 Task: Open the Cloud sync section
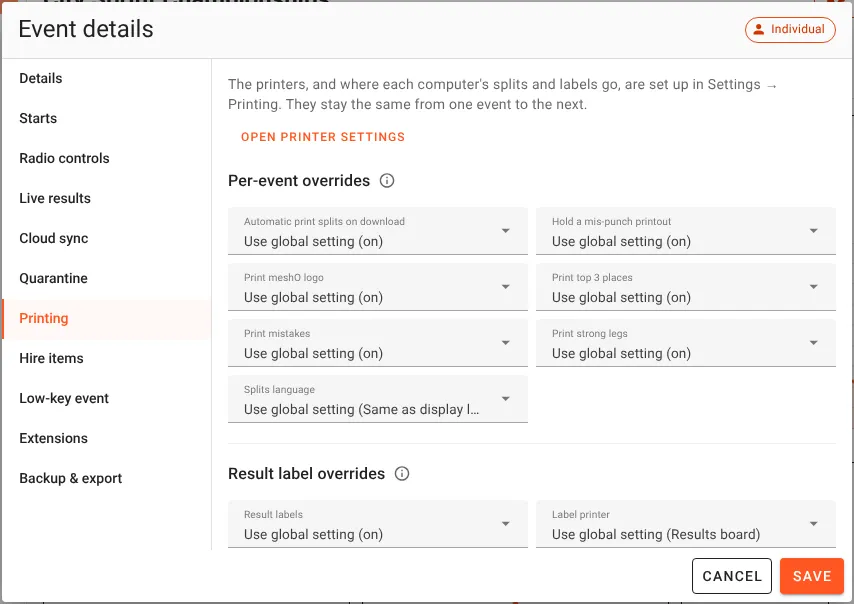(107, 239)
